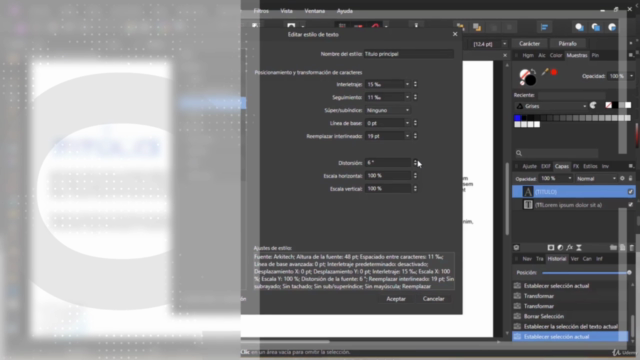Click the Escala vertical stepper arrows

pos(415,189)
